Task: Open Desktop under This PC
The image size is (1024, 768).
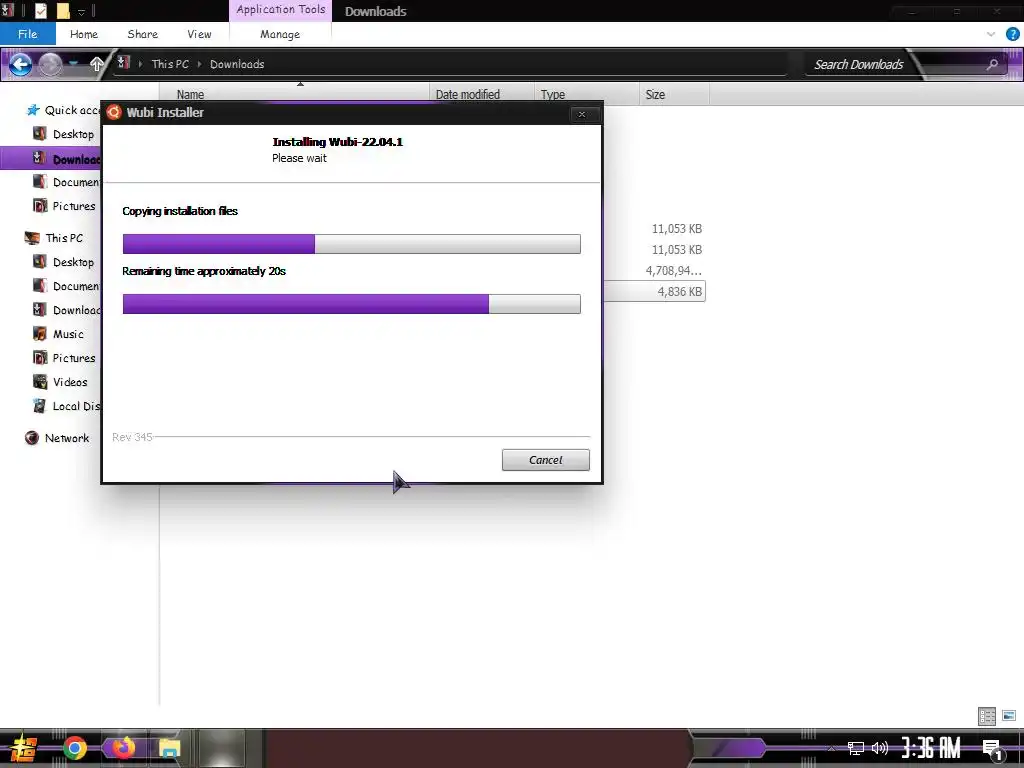Action: pos(73,262)
